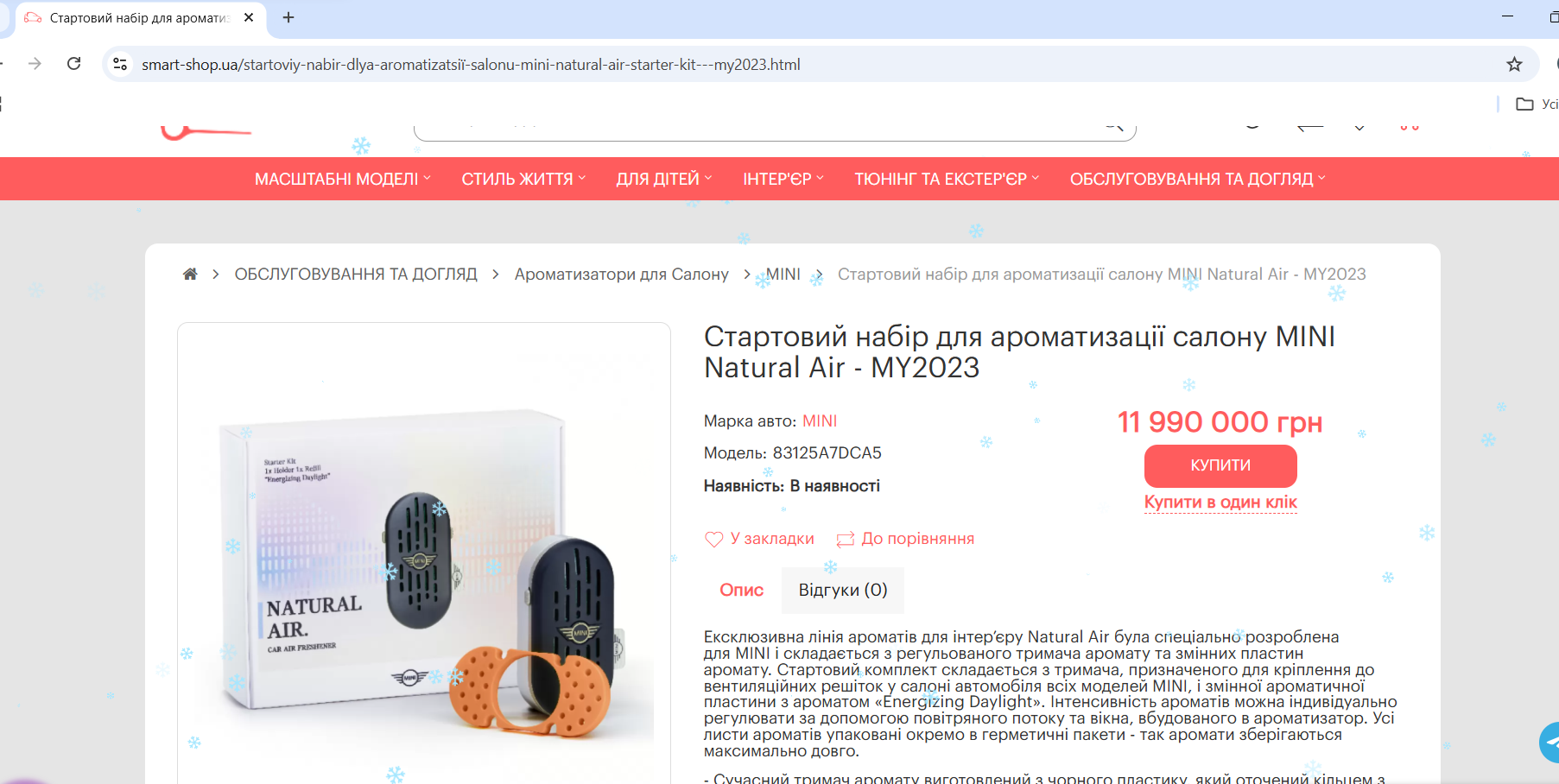
Task: Click the heart icon for У закладки
Action: pyautogui.click(x=714, y=539)
